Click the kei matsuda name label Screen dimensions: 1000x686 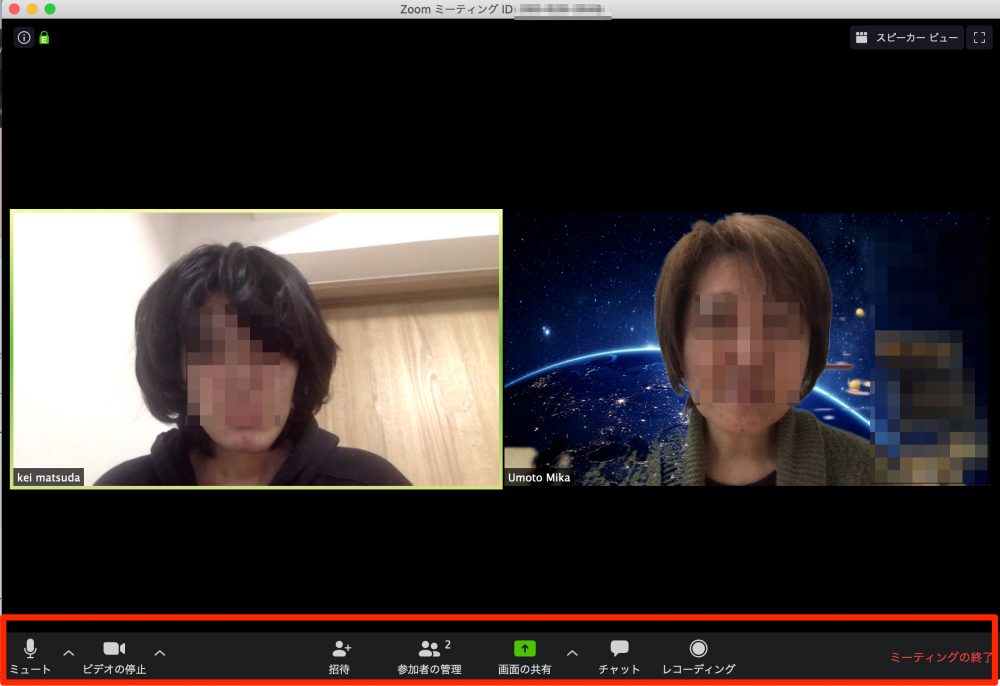(48, 478)
